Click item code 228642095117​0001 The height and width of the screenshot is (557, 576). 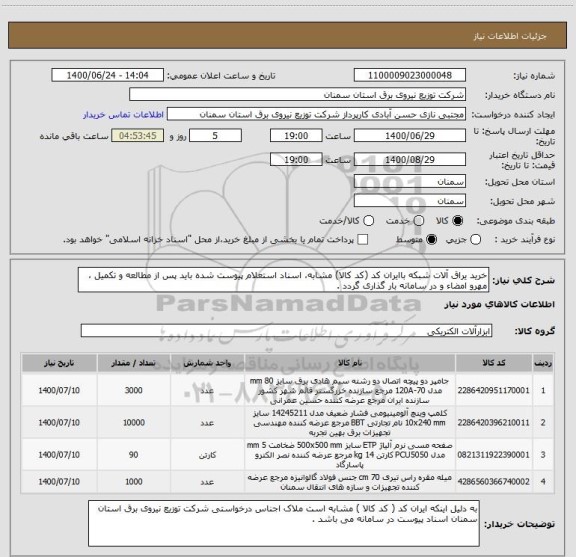click(493, 390)
